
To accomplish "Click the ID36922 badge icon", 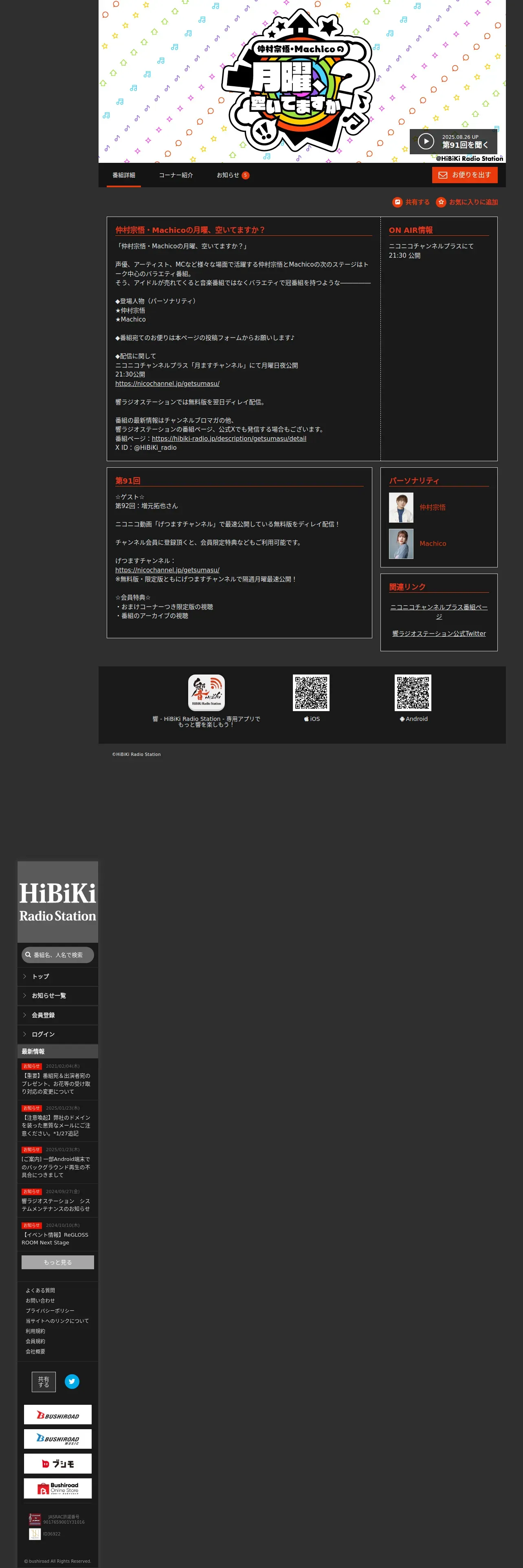I will 35,1534.
